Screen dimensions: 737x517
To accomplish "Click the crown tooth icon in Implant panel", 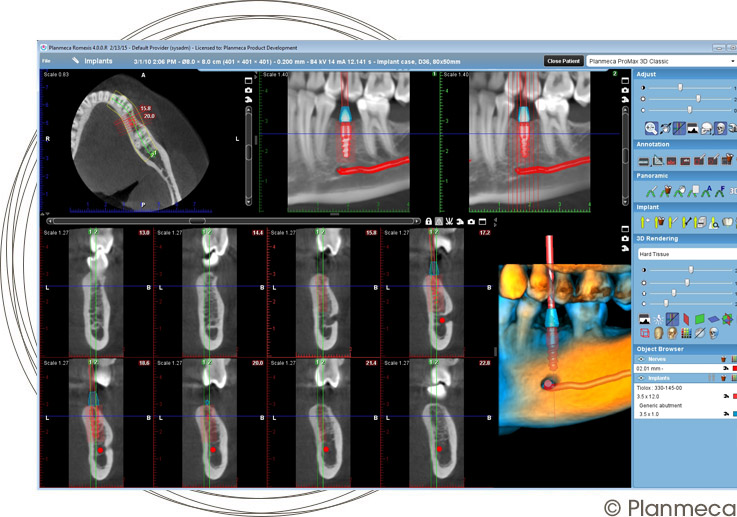I will pos(728,222).
